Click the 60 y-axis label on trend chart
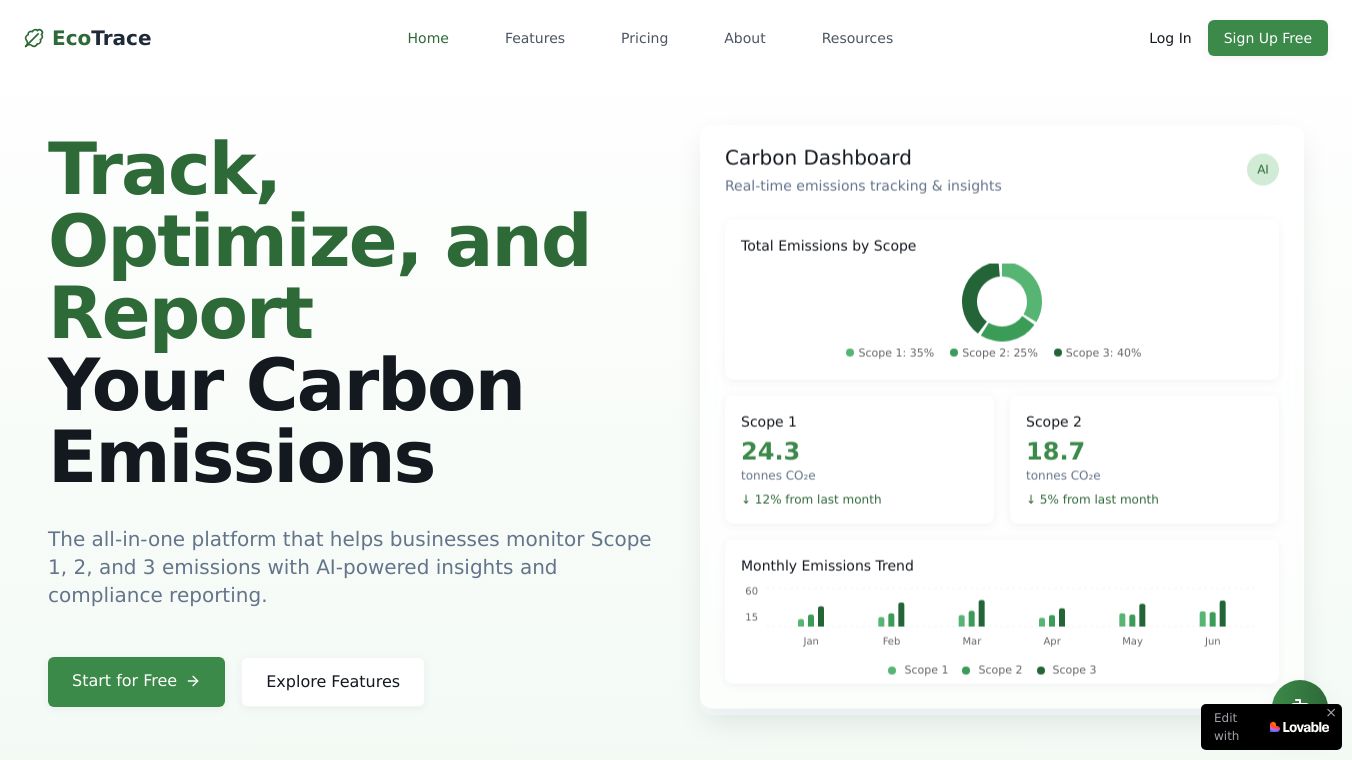 [752, 591]
